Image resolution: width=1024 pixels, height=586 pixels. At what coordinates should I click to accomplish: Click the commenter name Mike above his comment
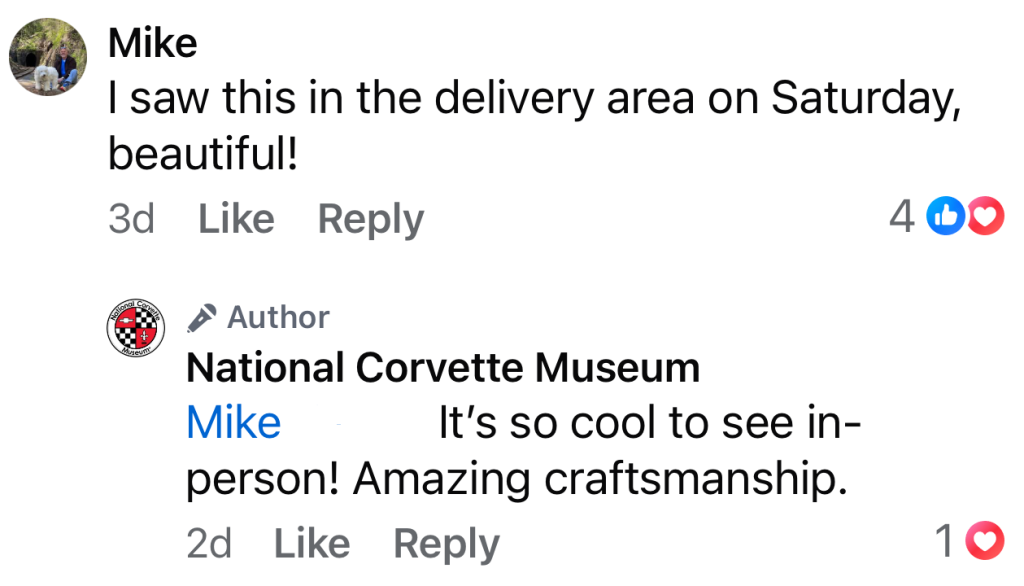(x=152, y=43)
